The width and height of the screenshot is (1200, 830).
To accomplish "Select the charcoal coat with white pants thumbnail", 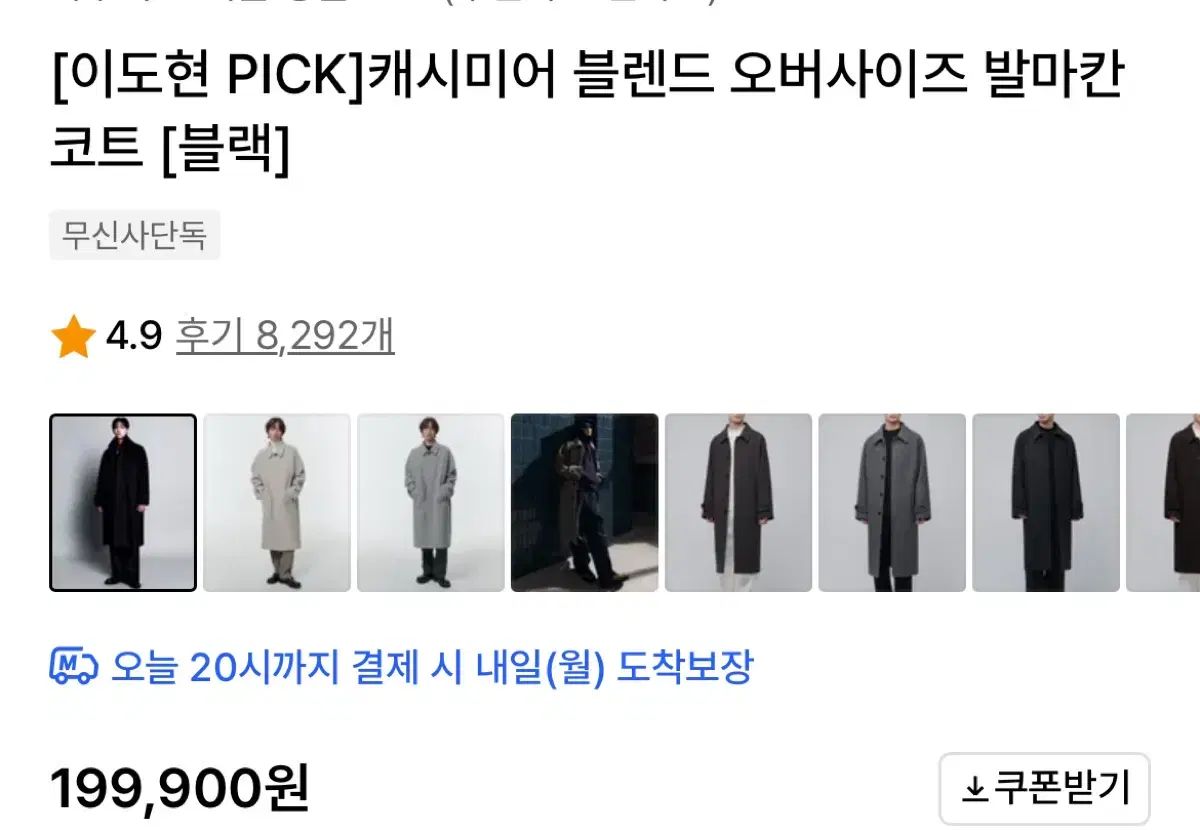I will pyautogui.click(x=739, y=503).
